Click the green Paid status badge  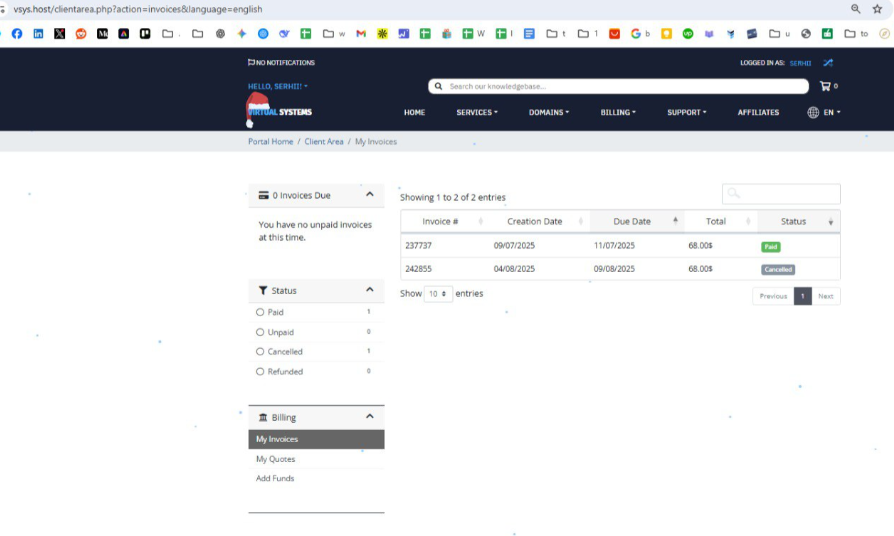tap(770, 247)
